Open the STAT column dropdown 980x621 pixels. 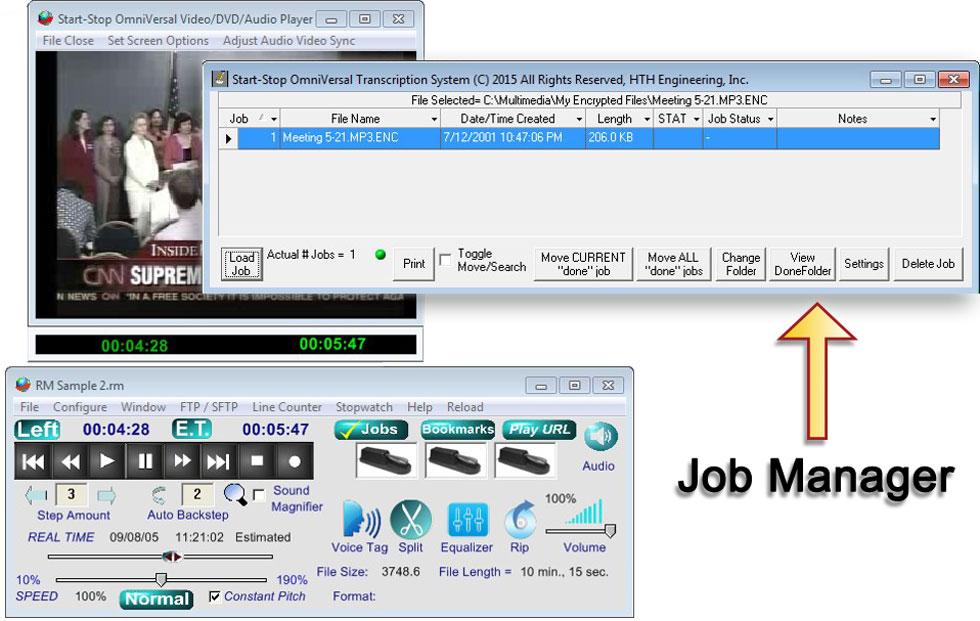[x=696, y=119]
